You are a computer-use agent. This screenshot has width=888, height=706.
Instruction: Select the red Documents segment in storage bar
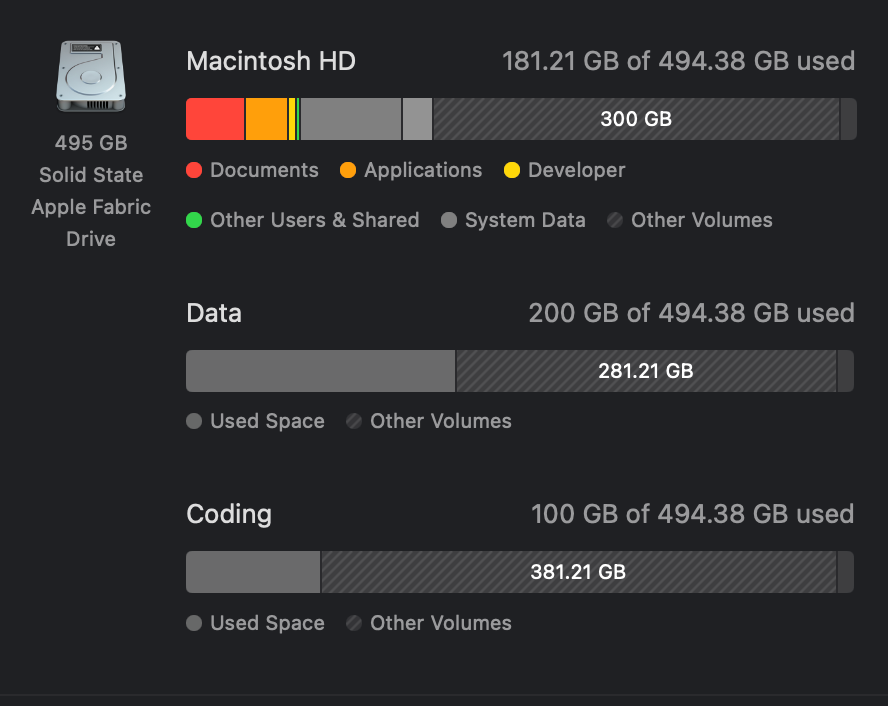tap(215, 119)
